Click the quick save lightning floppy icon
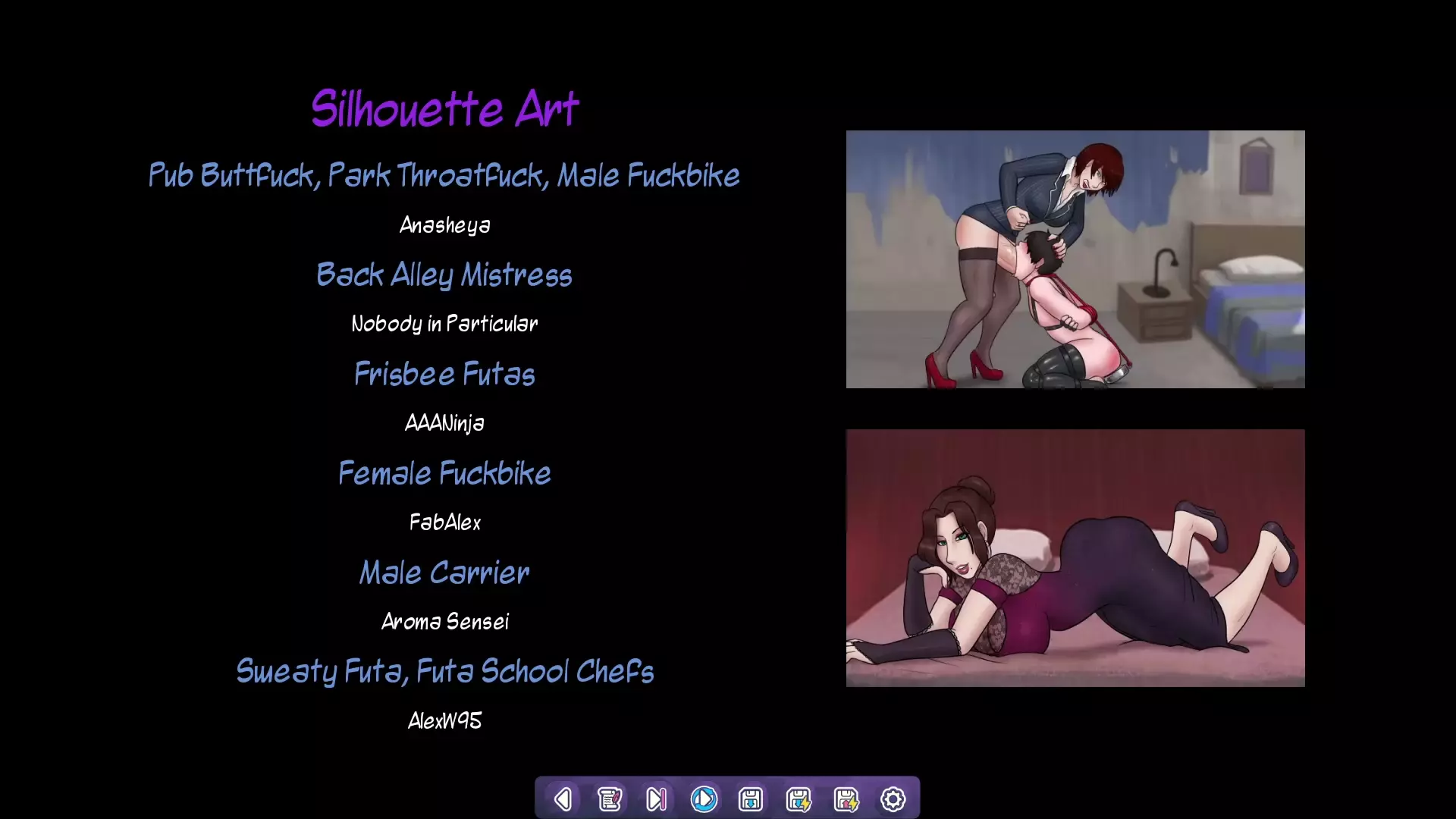This screenshot has height=819, width=1456. [799, 799]
